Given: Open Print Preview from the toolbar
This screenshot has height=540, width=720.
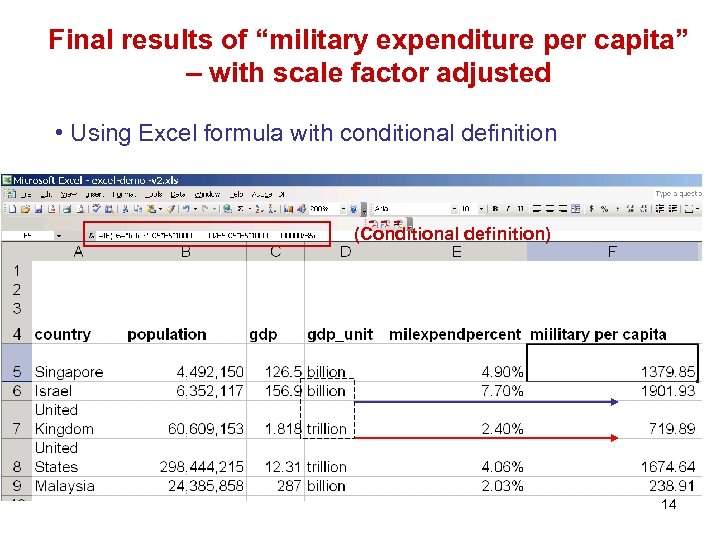Looking at the screenshot, I should (x=80, y=209).
